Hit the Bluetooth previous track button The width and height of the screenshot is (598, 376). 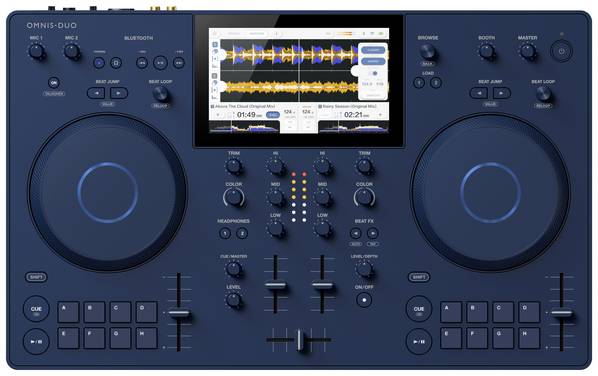[142, 63]
